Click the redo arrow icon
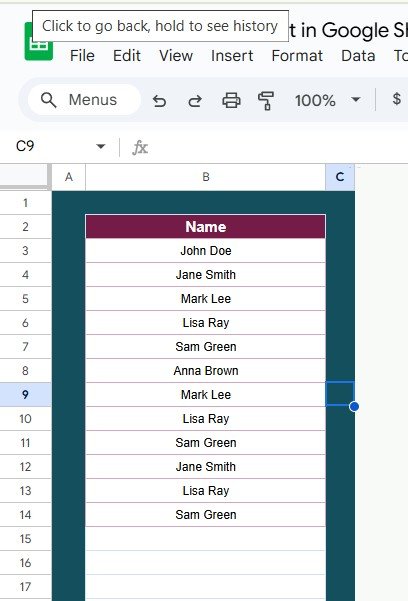The image size is (408, 601). click(x=195, y=101)
